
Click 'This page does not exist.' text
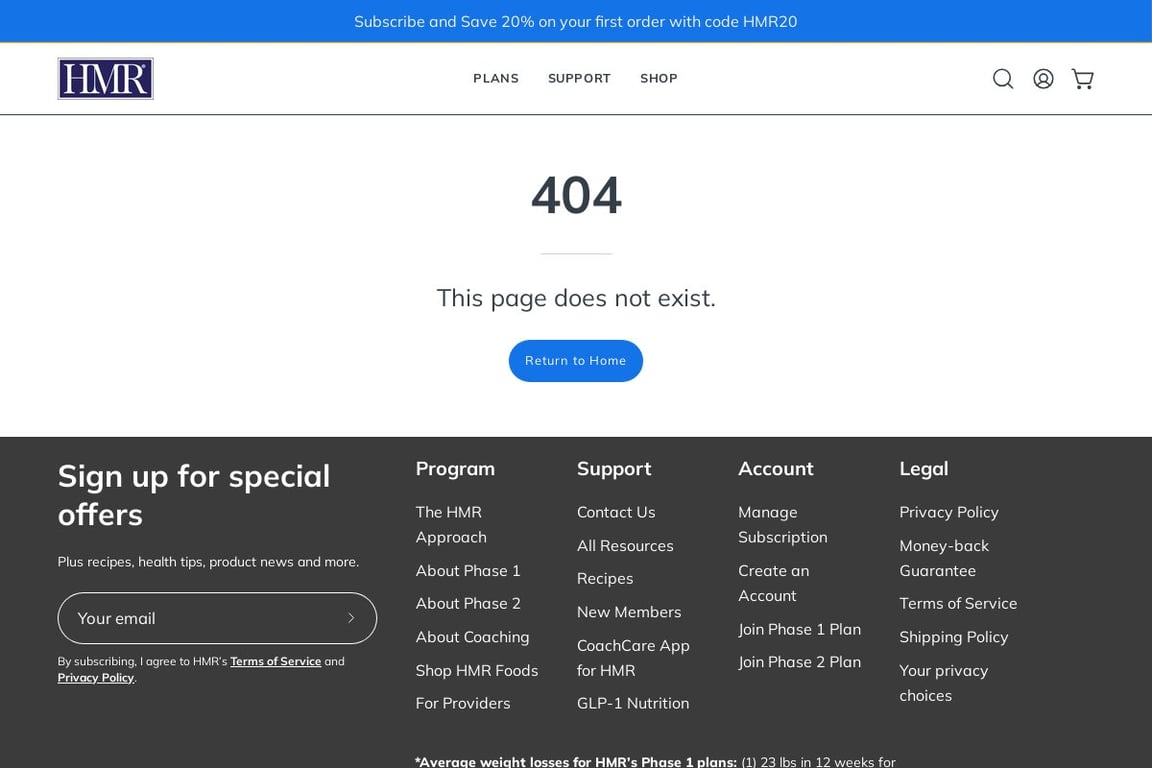(576, 298)
